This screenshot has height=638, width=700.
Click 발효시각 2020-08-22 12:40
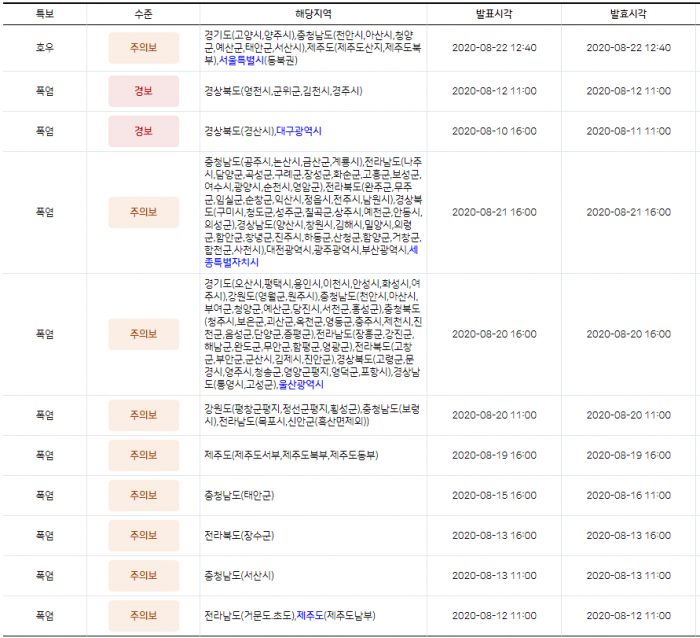[x=629, y=47]
